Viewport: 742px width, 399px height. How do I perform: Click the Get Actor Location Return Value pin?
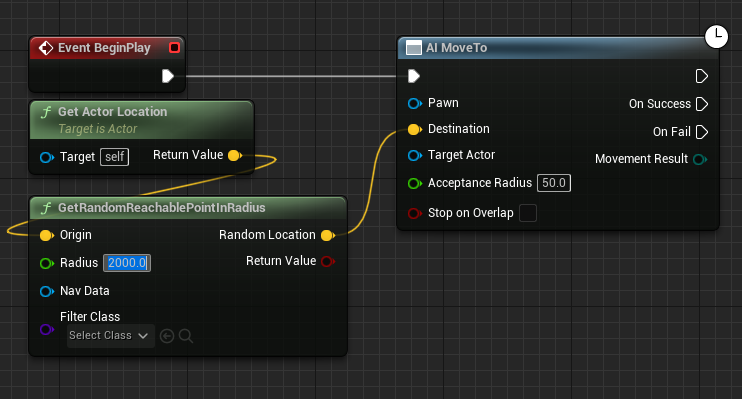[235, 155]
